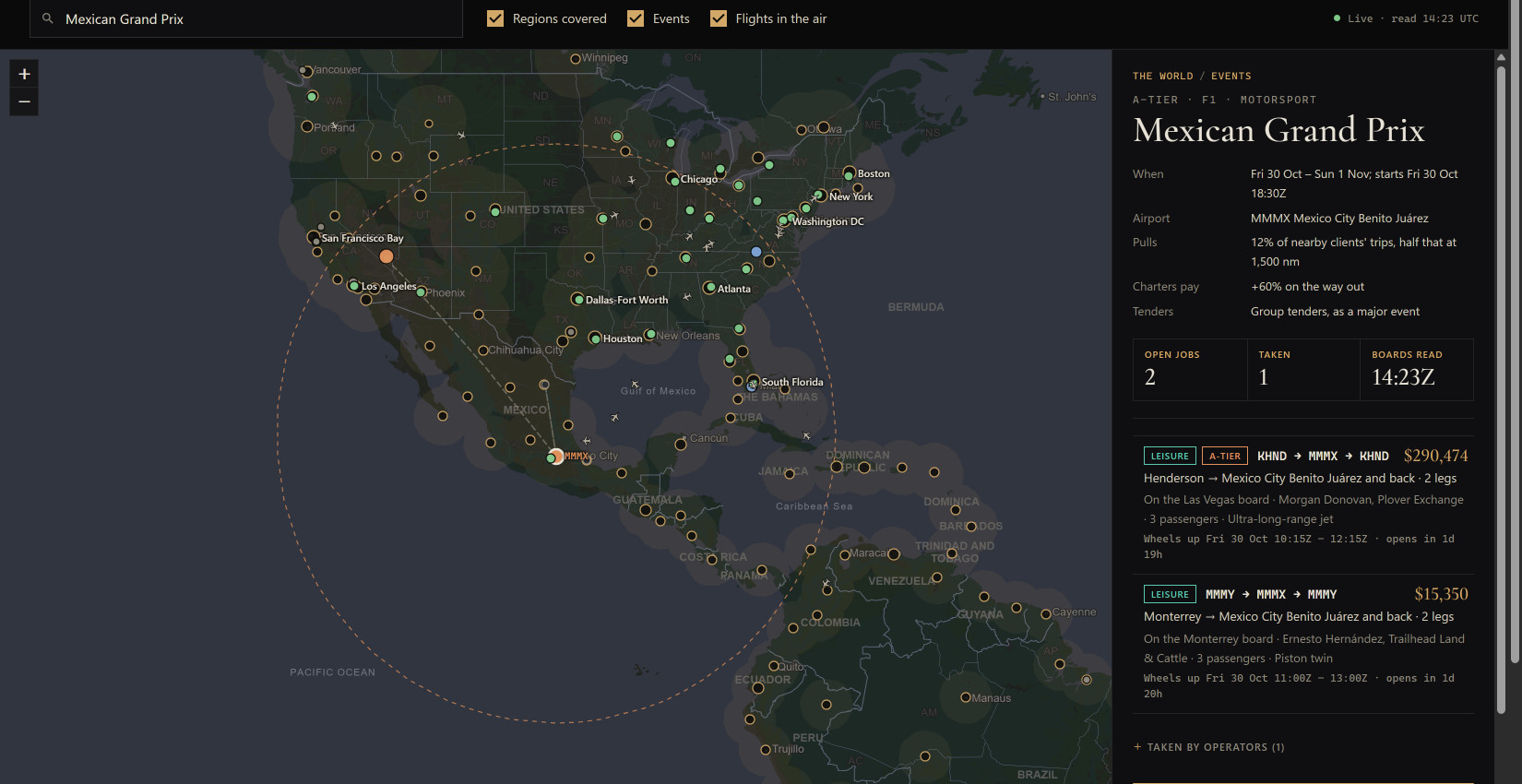Click the Mexican Grand Prix MMMX event marker
The height and width of the screenshot is (784, 1522).
pos(556,456)
